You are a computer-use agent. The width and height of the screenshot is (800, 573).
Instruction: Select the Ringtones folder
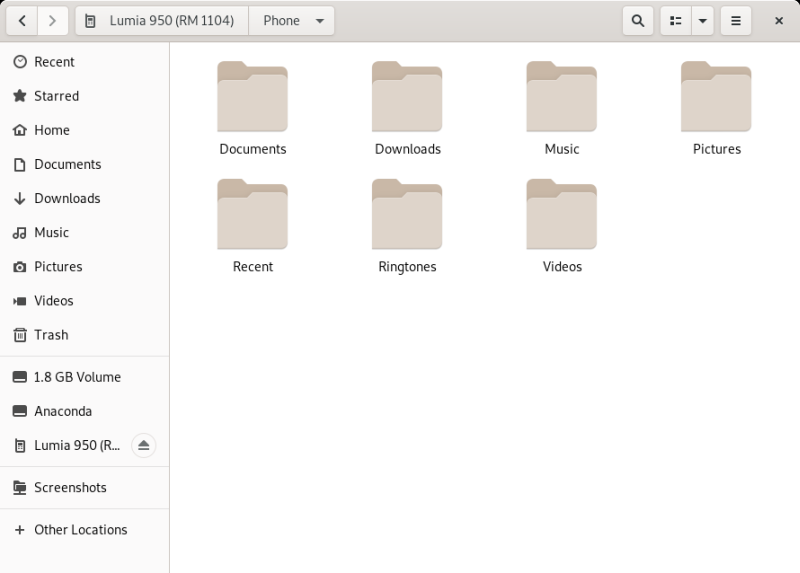tap(407, 225)
